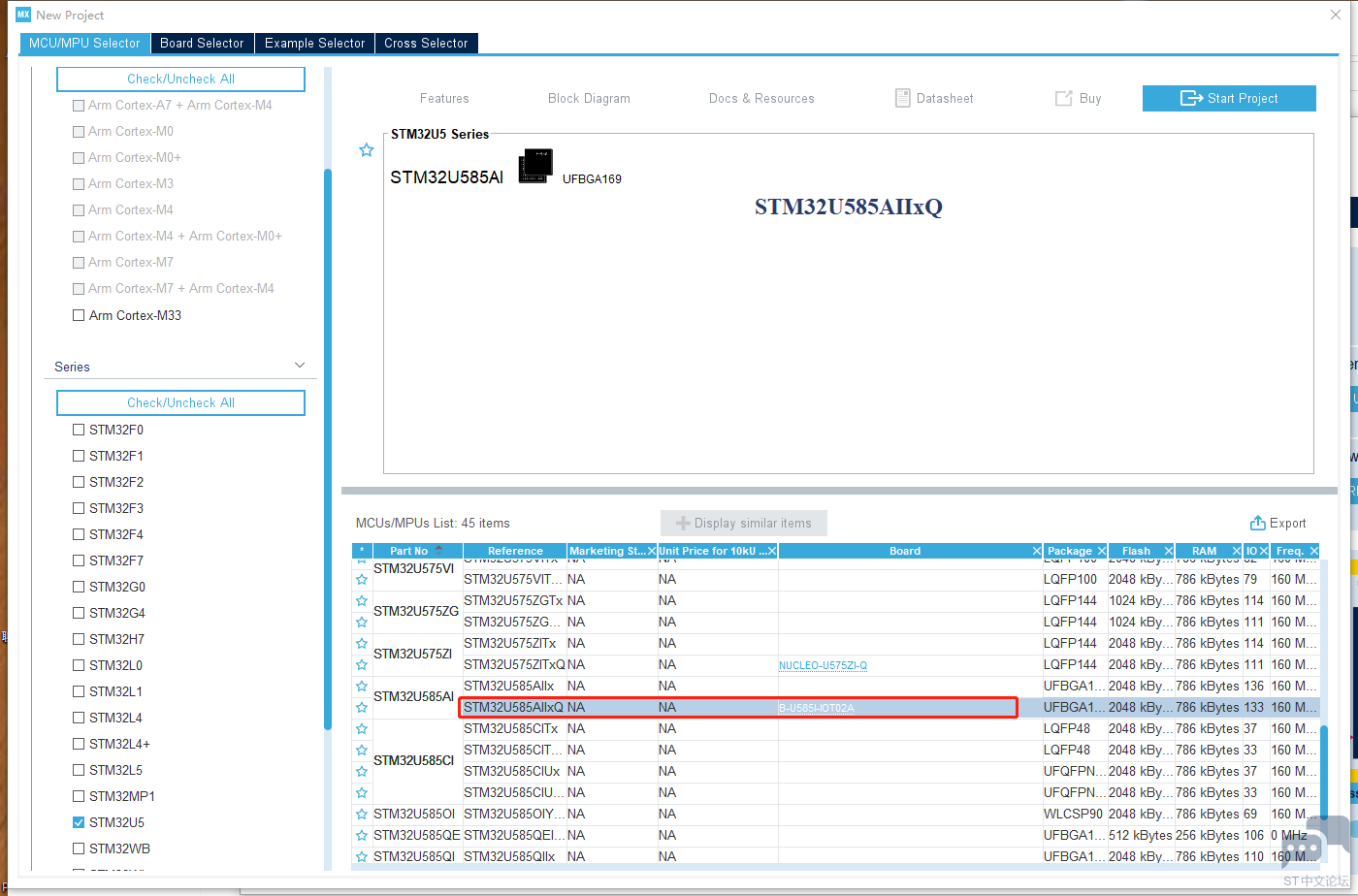
Task: Click Check/Uncheck All under the Series heading
Action: pyautogui.click(x=180, y=402)
